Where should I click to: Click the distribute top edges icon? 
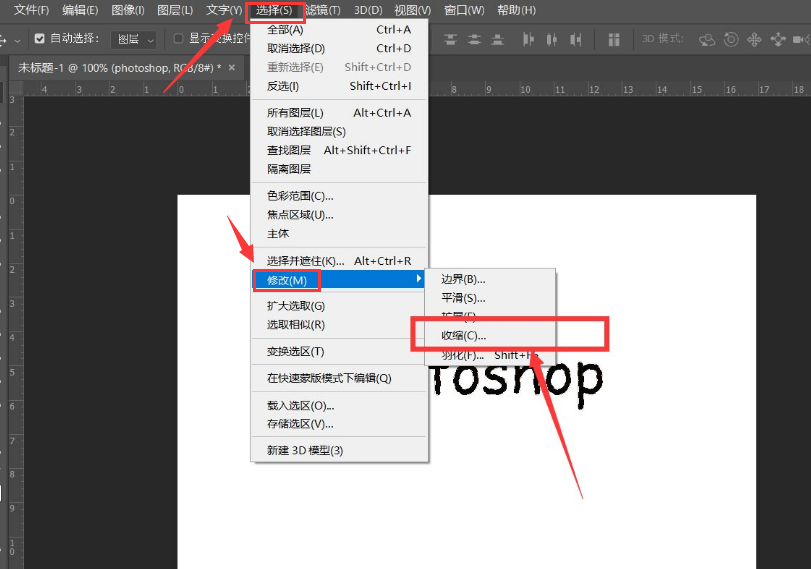tap(450, 39)
